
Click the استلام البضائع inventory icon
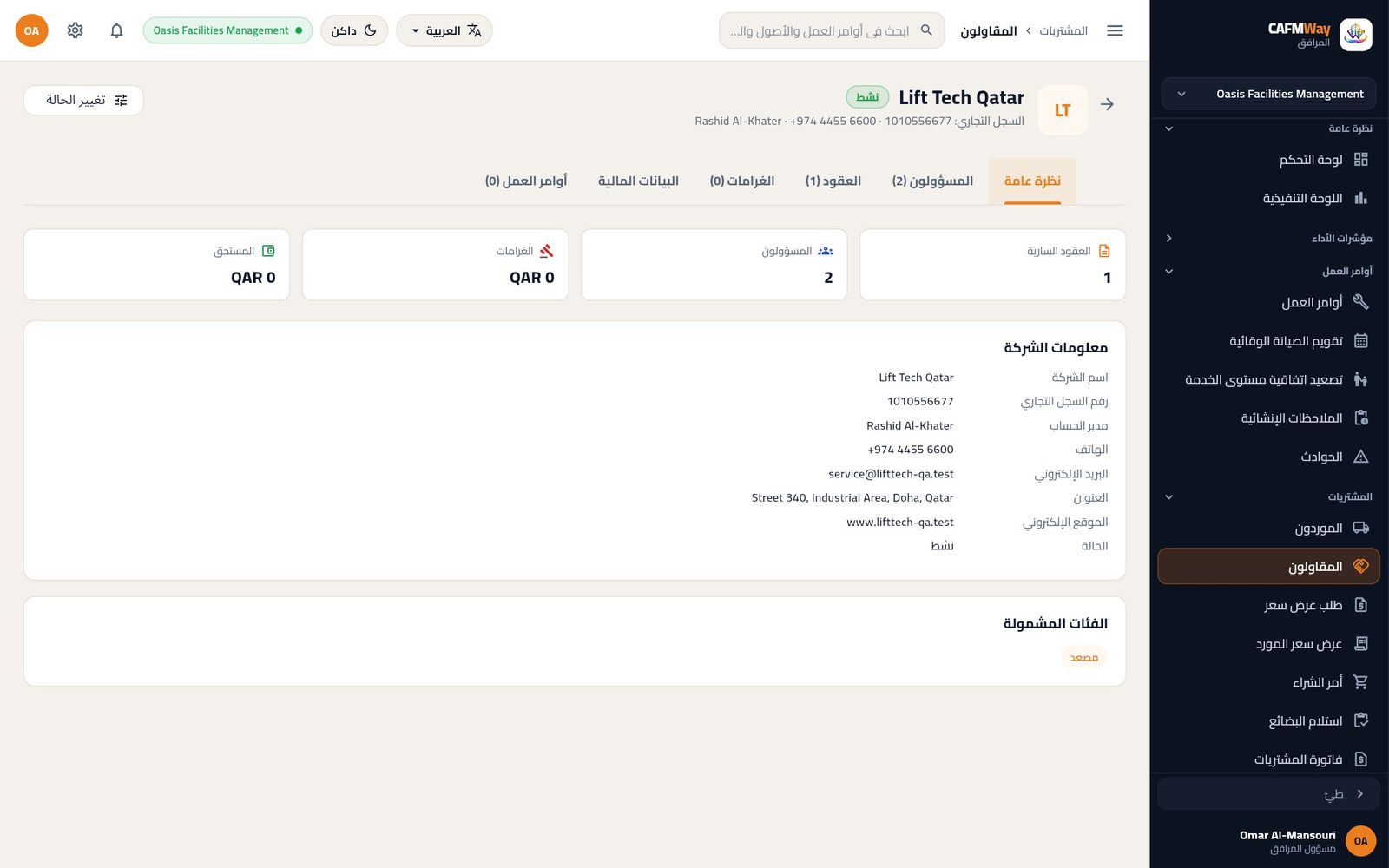(1360, 720)
